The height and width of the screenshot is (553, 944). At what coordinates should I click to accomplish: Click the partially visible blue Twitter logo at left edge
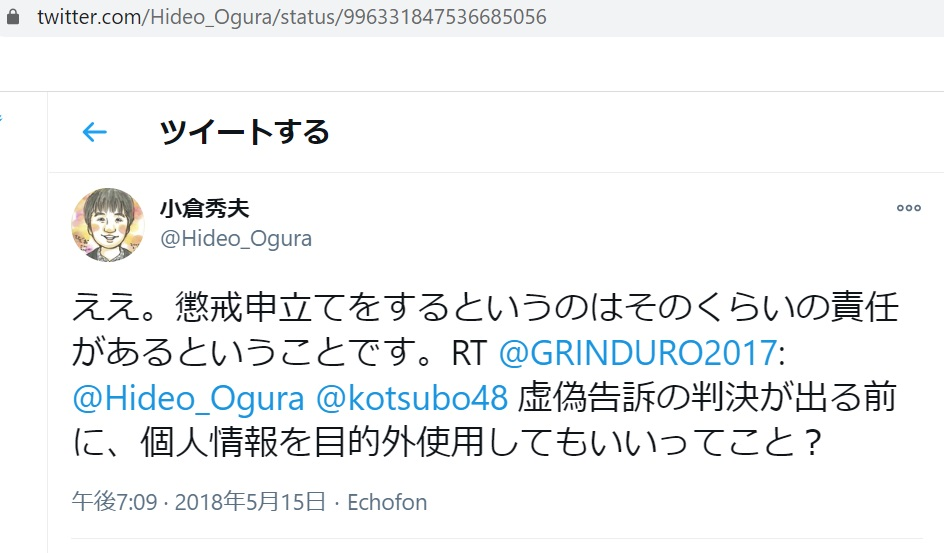point(1,118)
